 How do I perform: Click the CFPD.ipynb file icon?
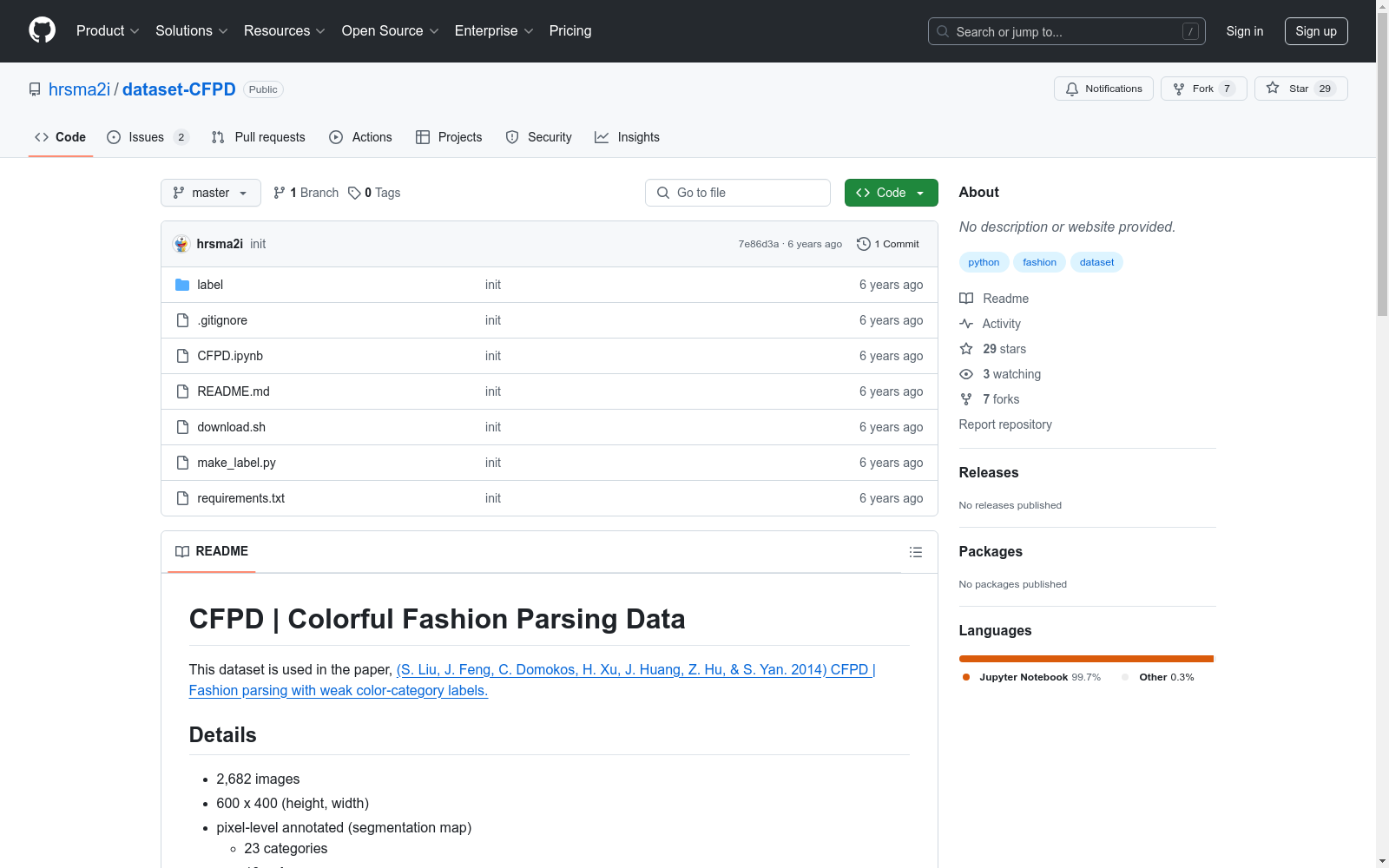point(182,356)
